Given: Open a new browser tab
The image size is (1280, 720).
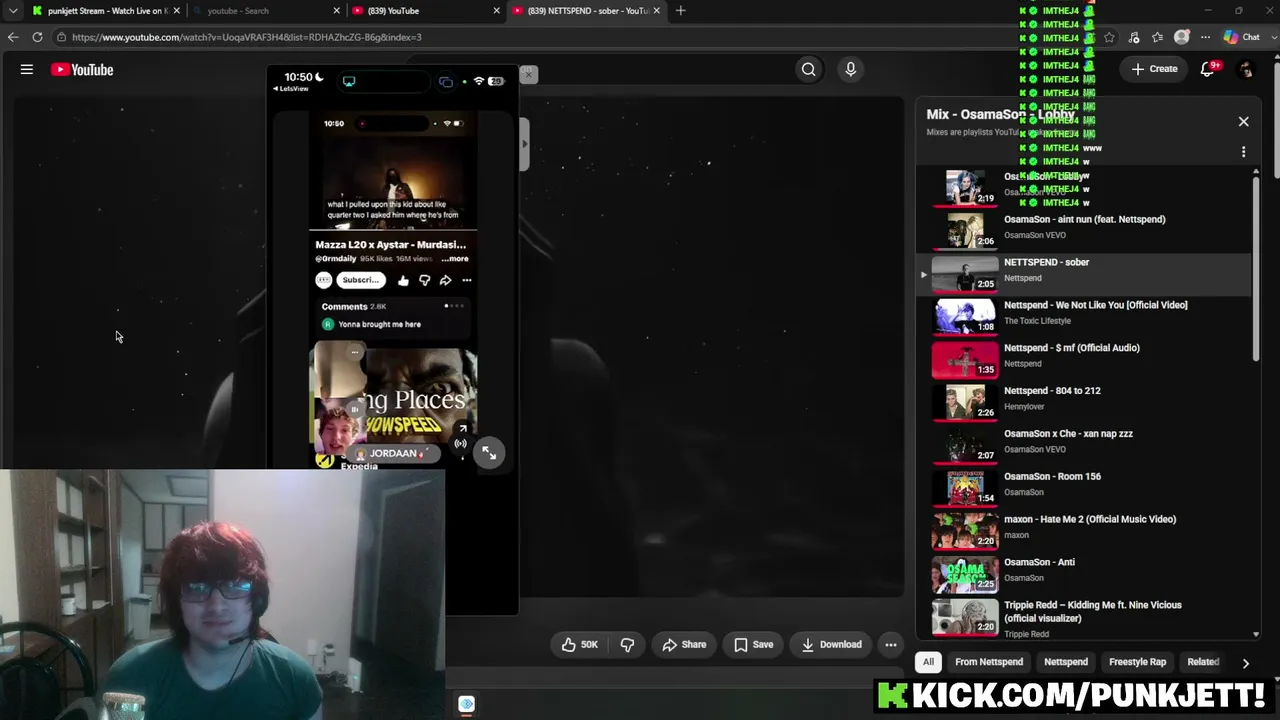Looking at the screenshot, I should pos(681,11).
